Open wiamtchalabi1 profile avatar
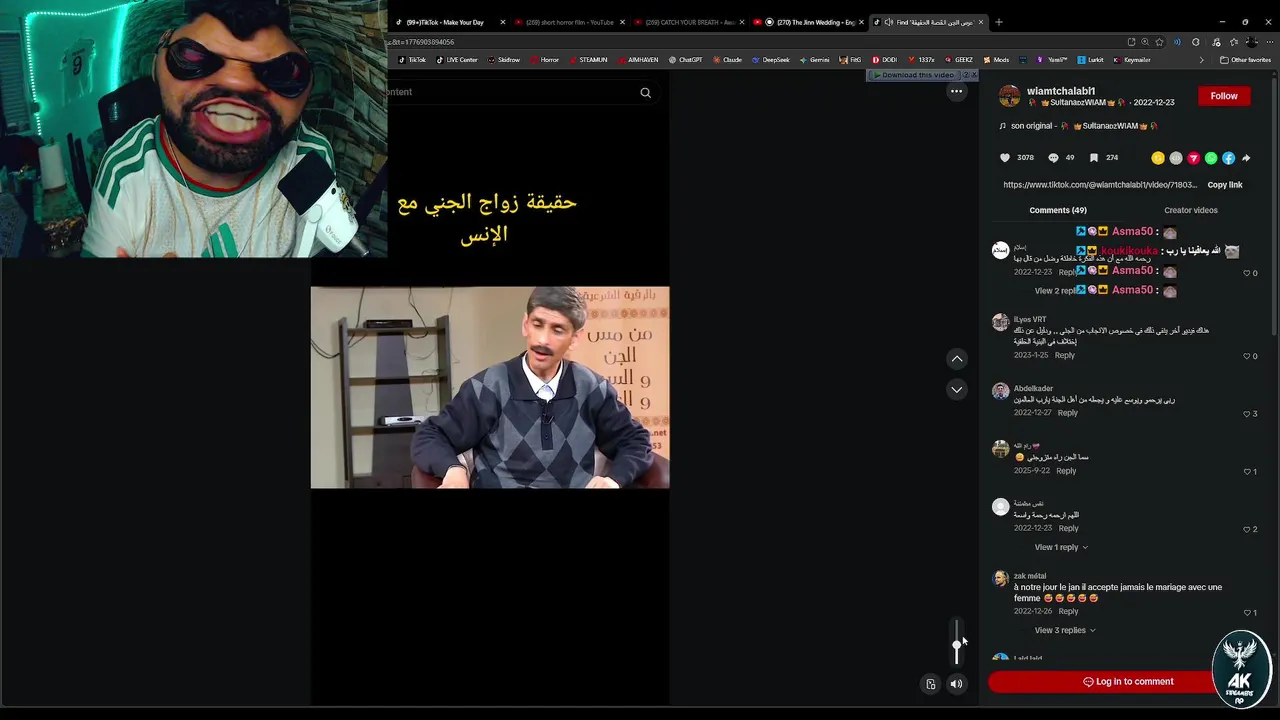The width and height of the screenshot is (1280, 720). [x=1009, y=96]
